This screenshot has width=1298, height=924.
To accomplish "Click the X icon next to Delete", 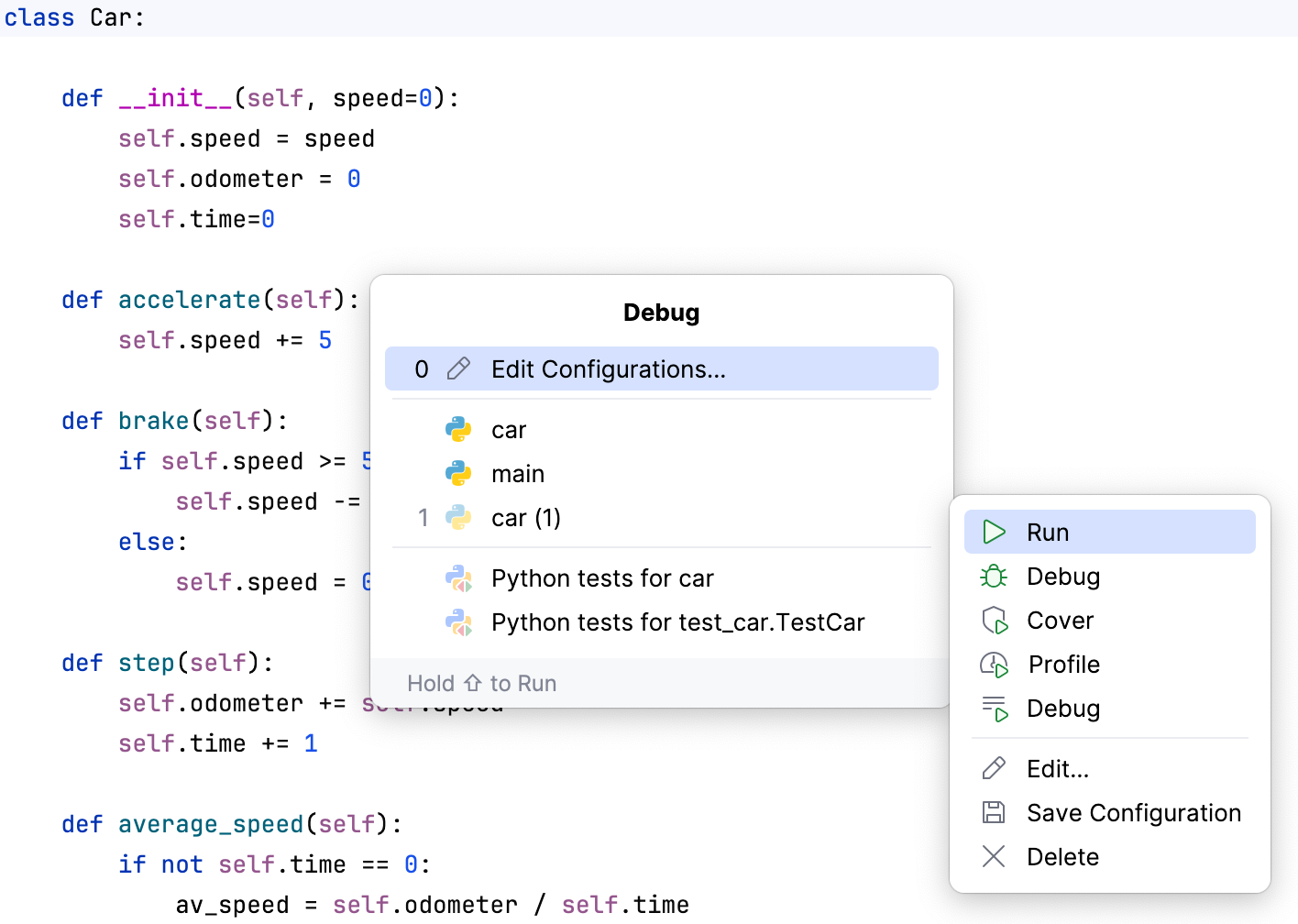I will [x=994, y=856].
